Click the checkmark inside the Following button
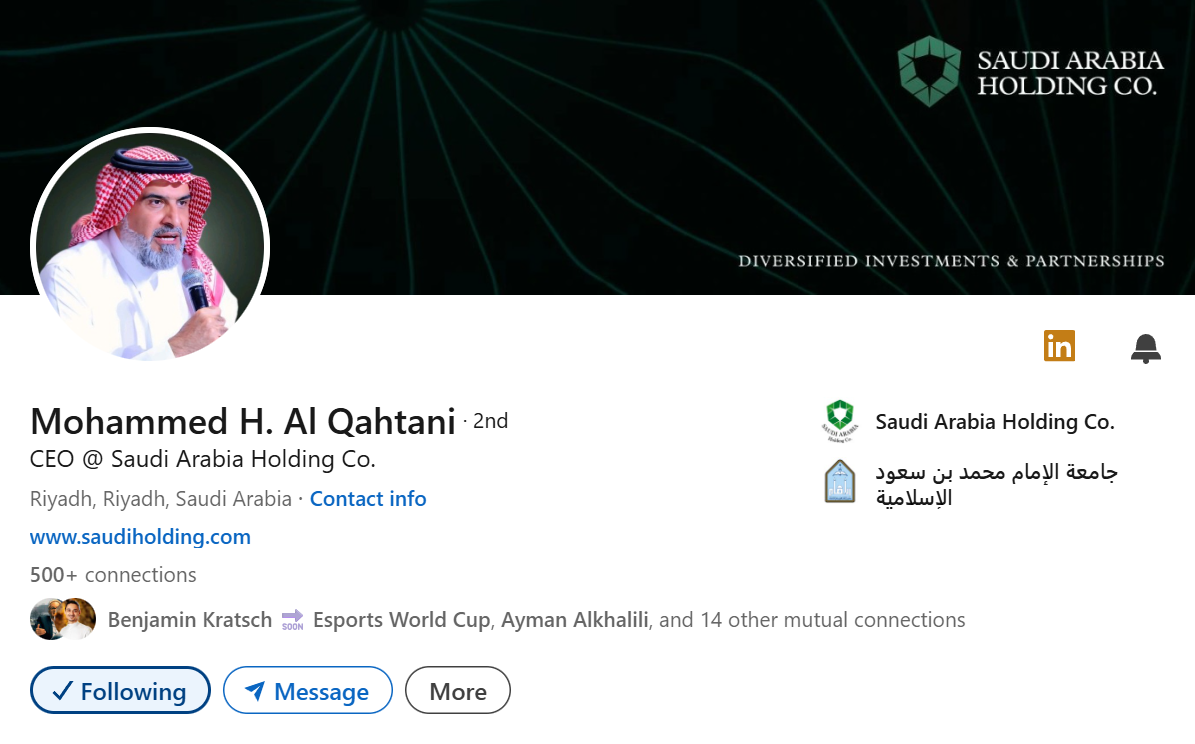This screenshot has width=1195, height=744. point(64,690)
